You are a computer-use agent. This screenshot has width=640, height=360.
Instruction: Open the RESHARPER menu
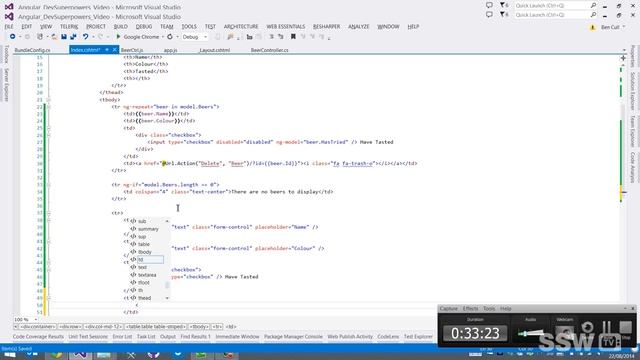(x=327, y=27)
